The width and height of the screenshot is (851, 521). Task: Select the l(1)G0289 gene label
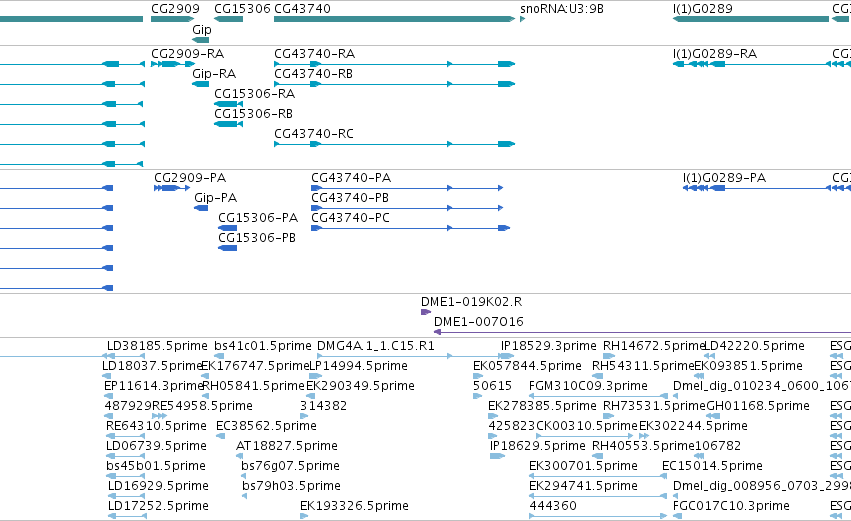click(702, 9)
